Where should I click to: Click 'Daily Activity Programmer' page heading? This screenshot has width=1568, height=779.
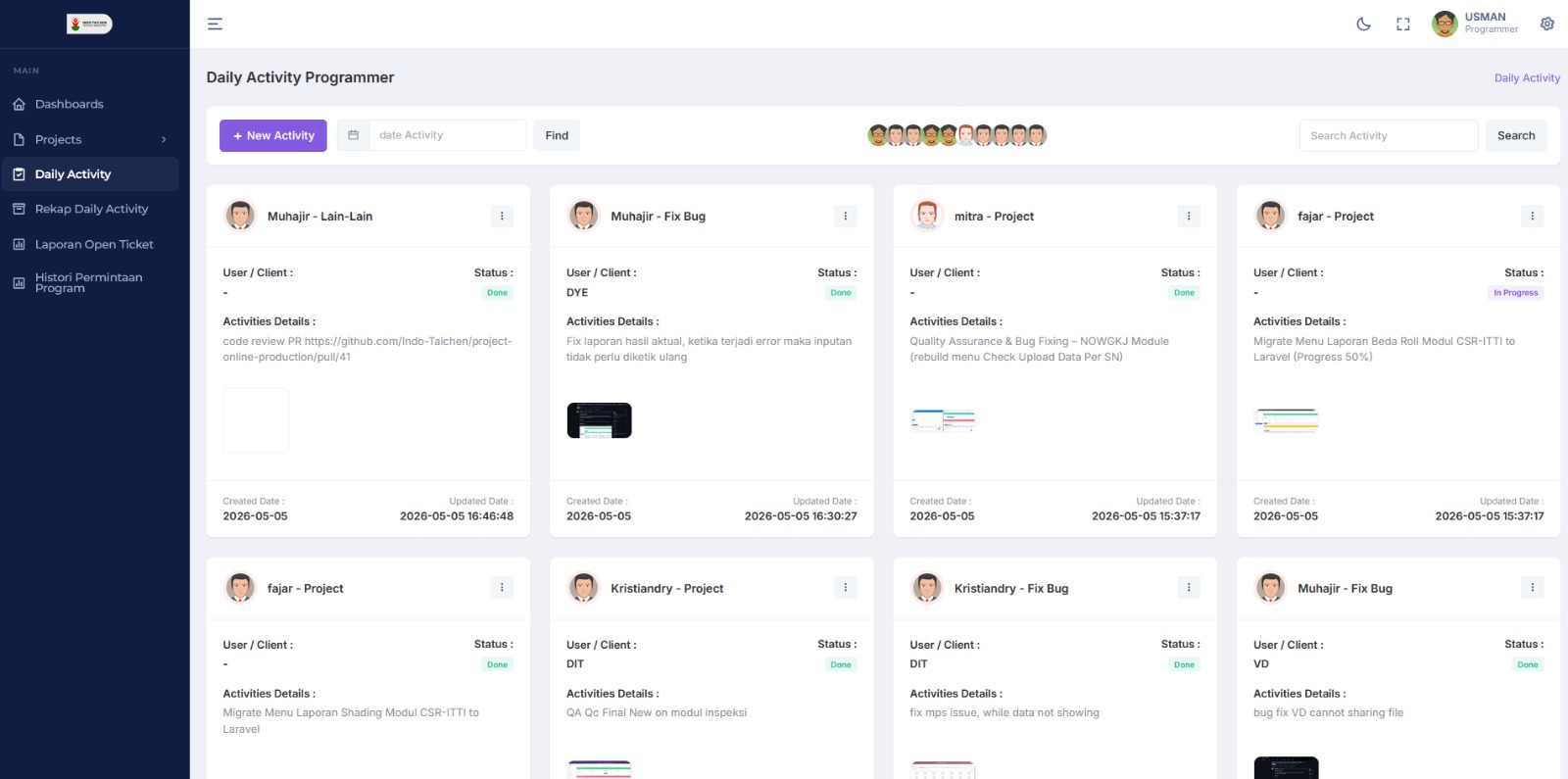click(300, 77)
